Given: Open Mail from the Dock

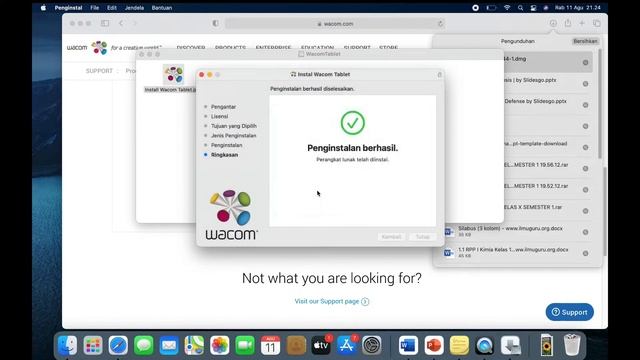Looking at the screenshot, I should 169,345.
